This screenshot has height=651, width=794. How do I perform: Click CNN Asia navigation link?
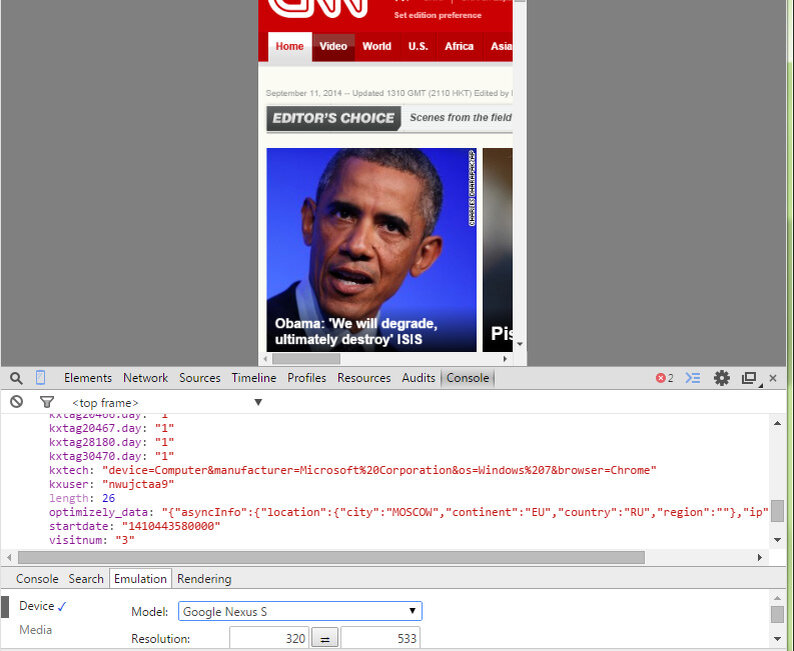coord(500,47)
